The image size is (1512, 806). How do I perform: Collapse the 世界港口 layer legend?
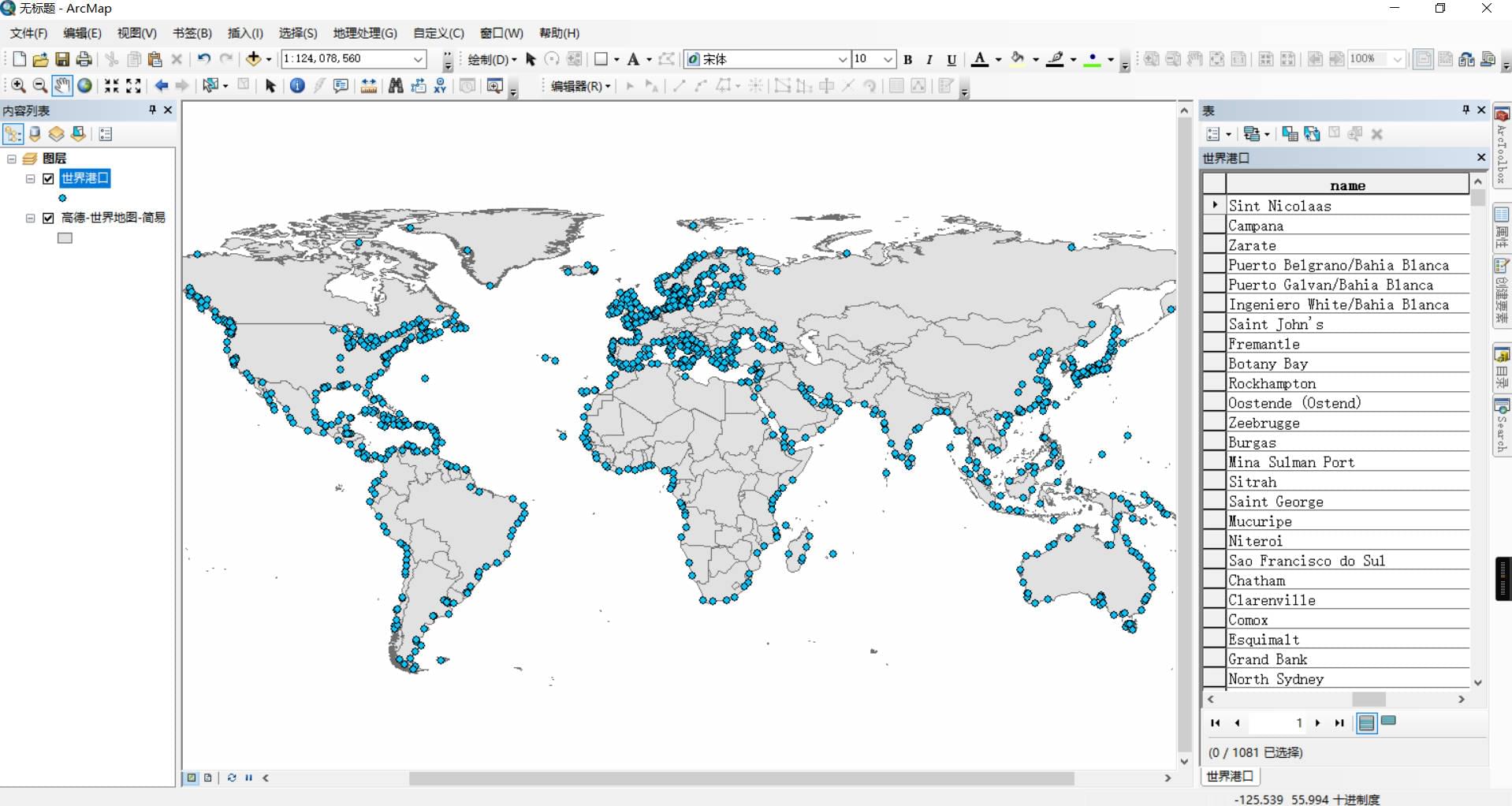click(30, 178)
